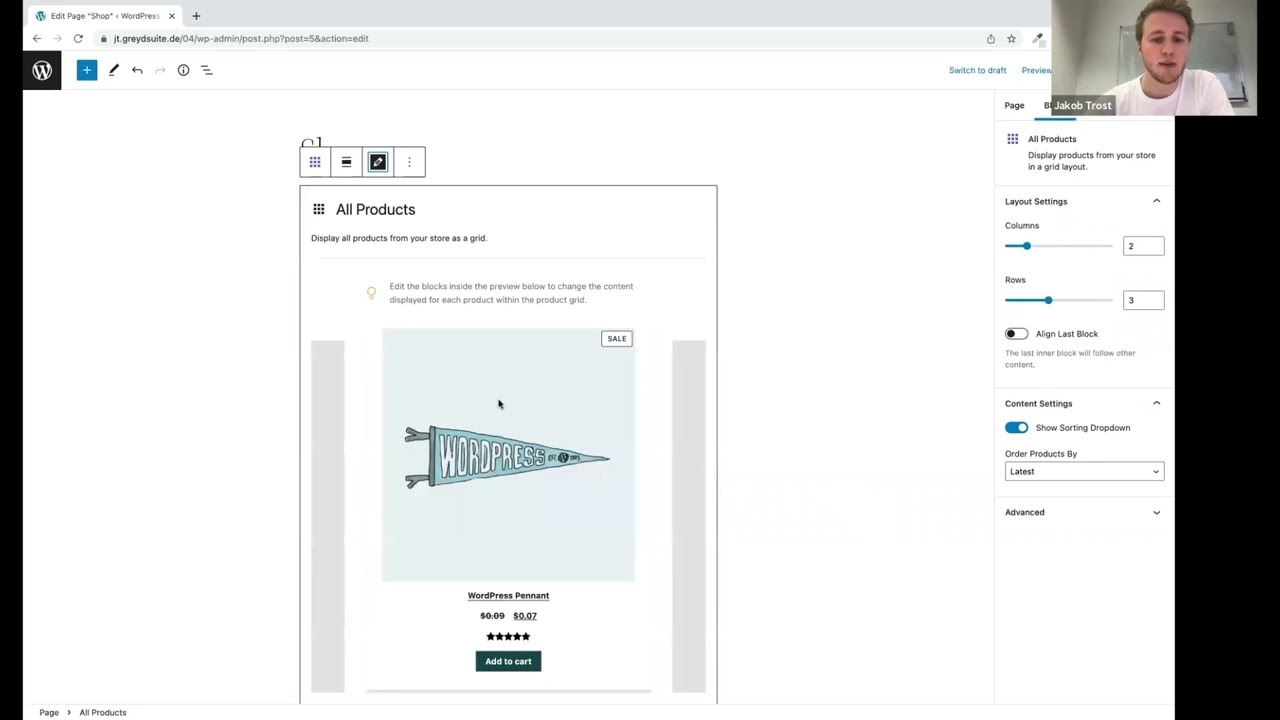The width and height of the screenshot is (1280, 720).
Task: Go back in the browser
Action: coord(37,38)
